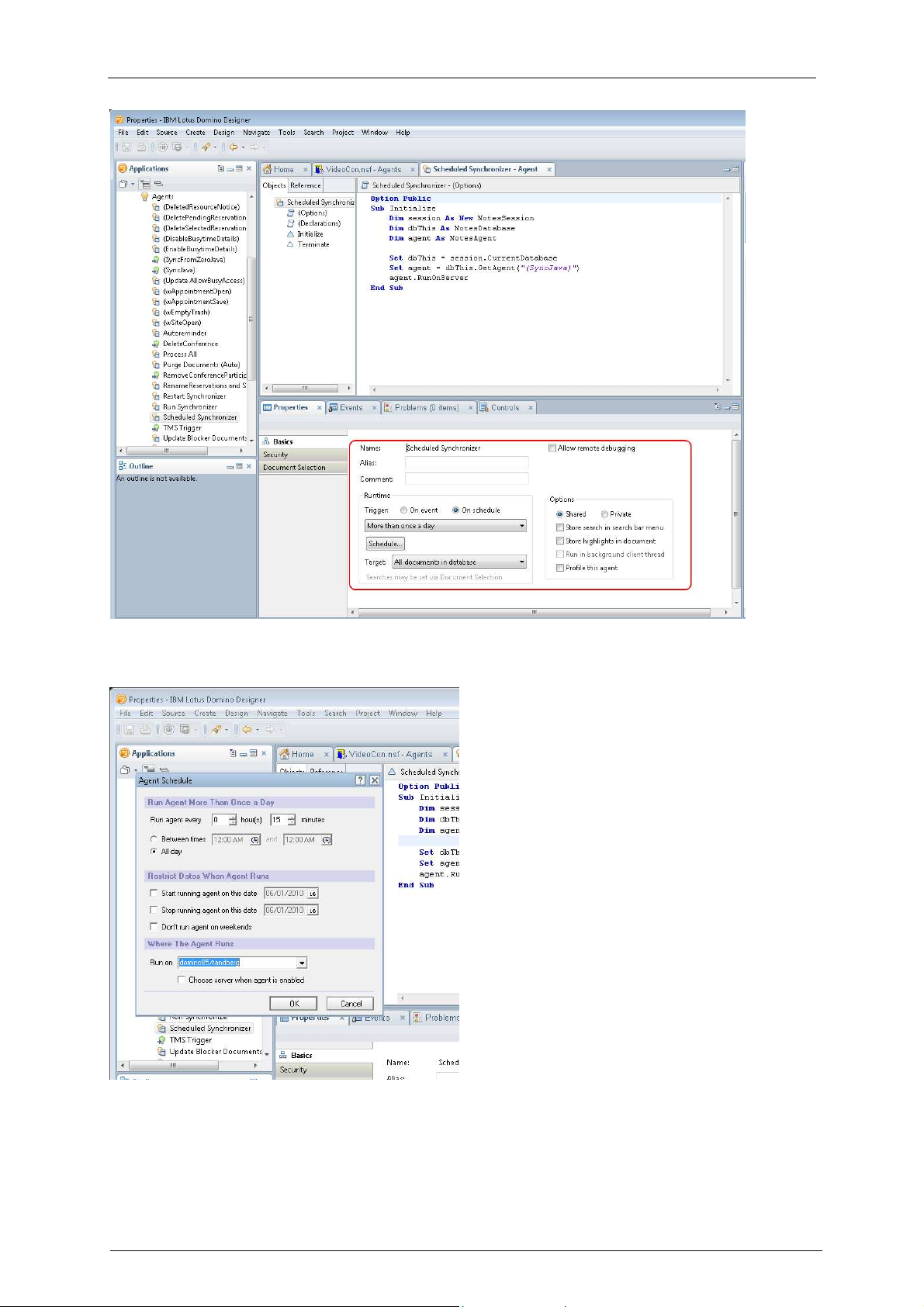Click the calendar icon for the stop running date
The height and width of the screenshot is (1307, 924).
(313, 911)
